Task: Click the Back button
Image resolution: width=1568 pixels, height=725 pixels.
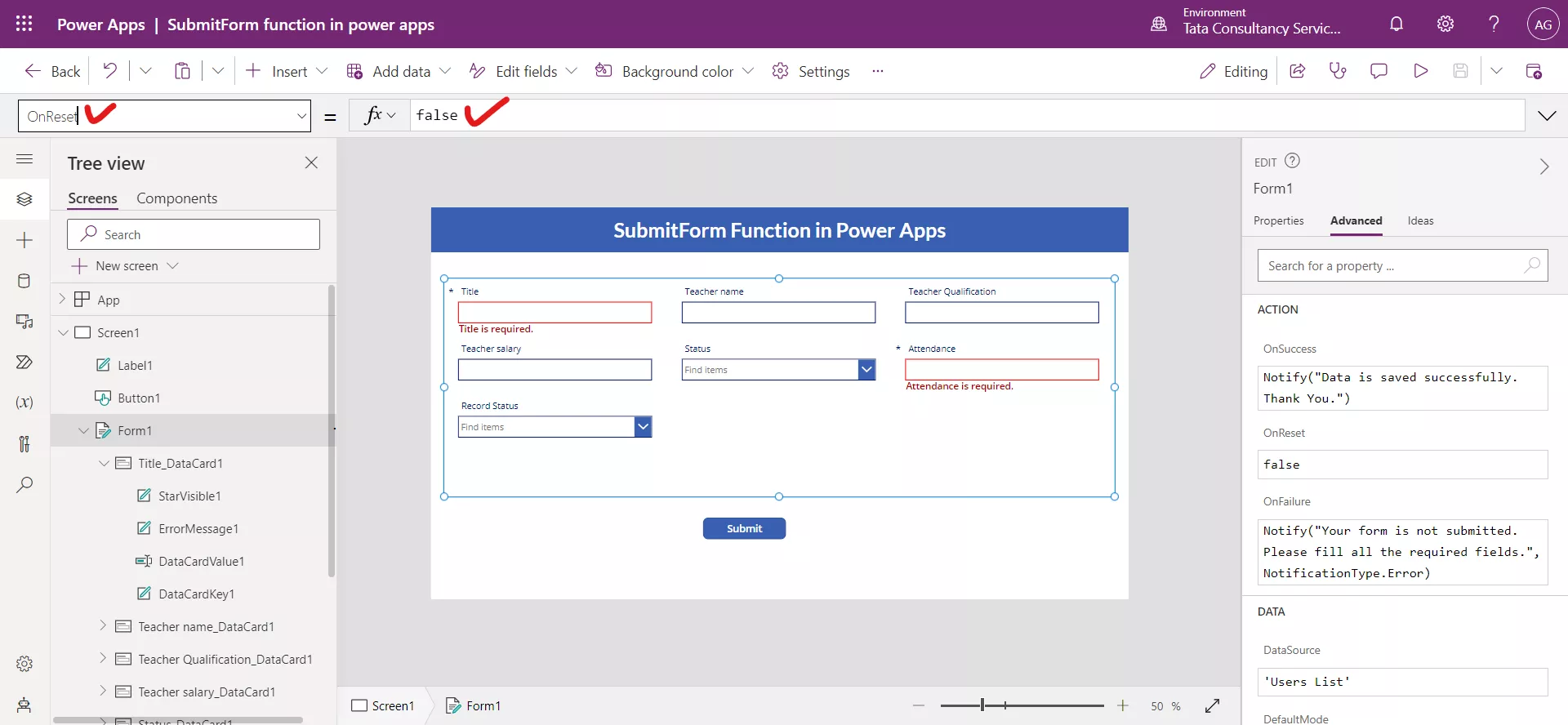Action: (x=52, y=71)
